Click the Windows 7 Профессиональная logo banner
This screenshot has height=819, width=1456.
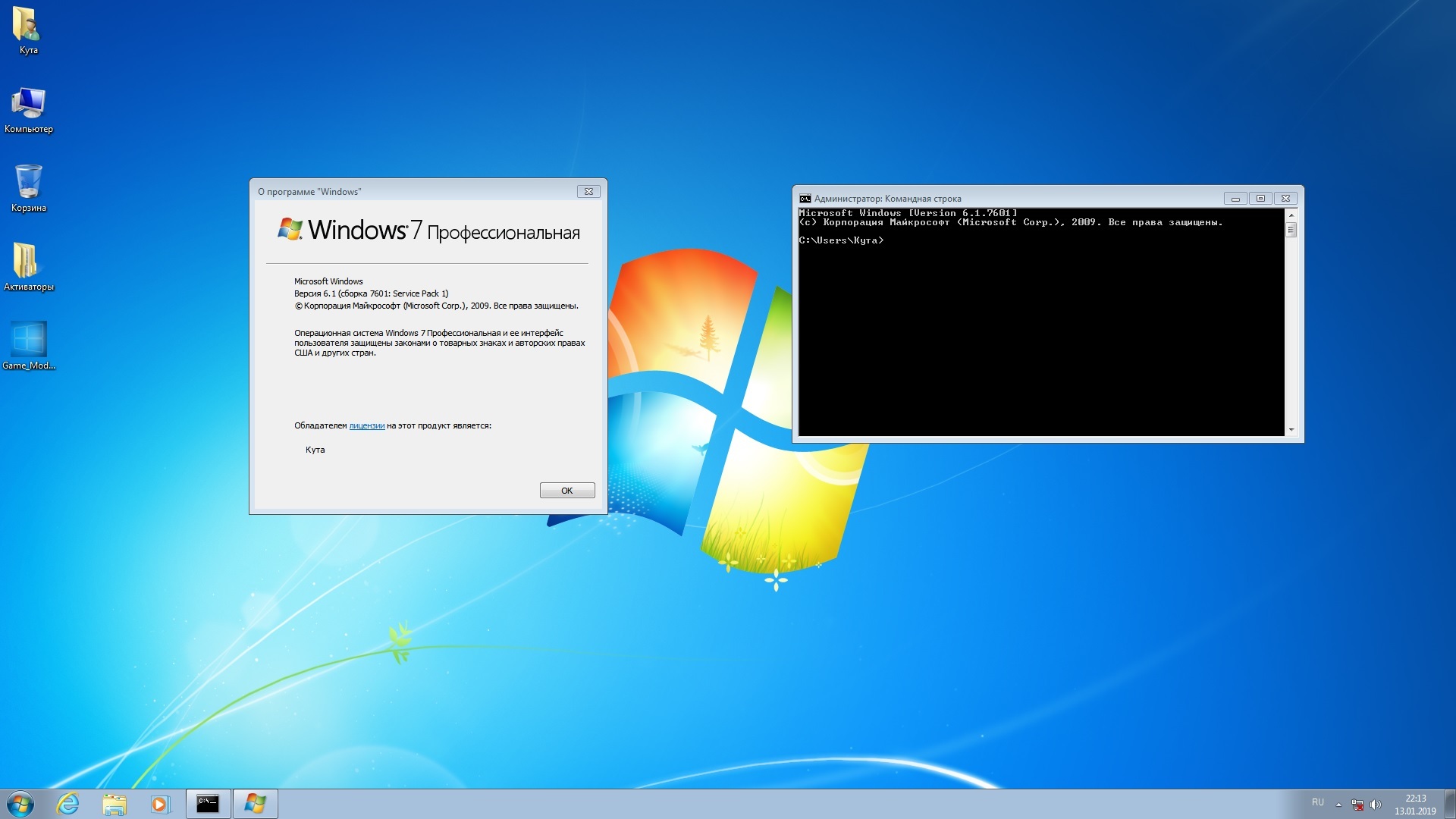coord(428,230)
